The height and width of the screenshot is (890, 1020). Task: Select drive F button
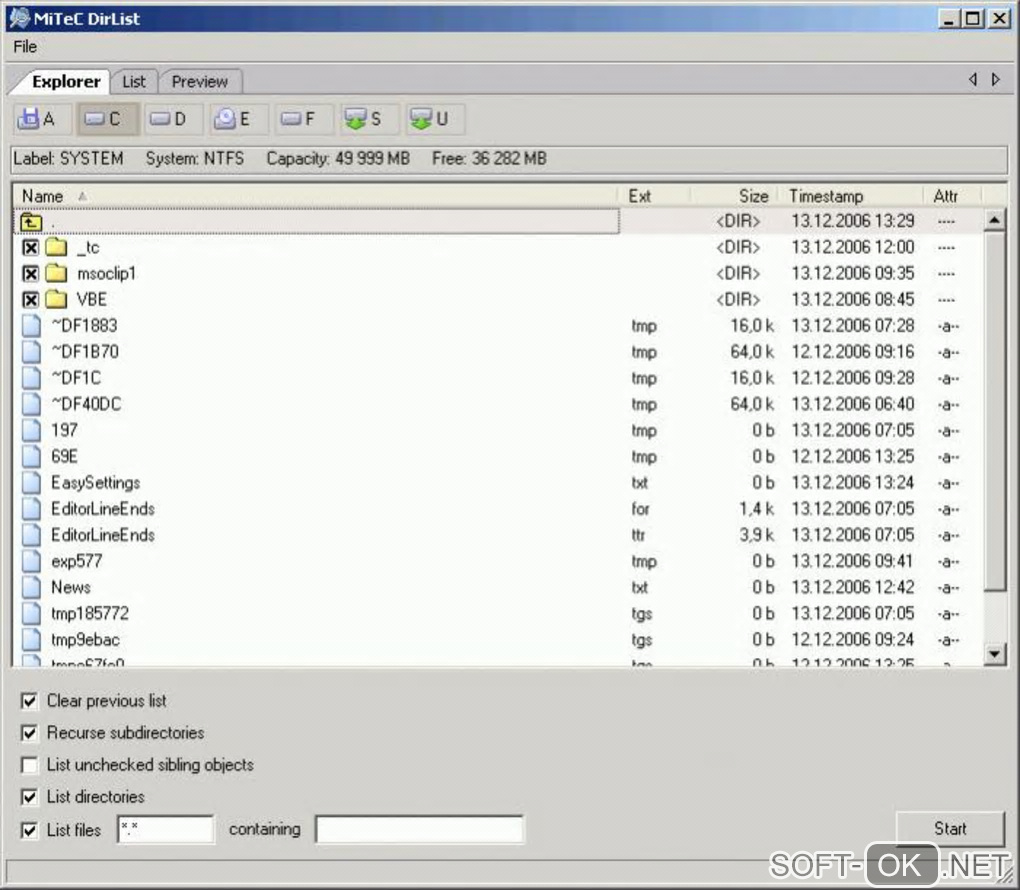click(x=304, y=119)
